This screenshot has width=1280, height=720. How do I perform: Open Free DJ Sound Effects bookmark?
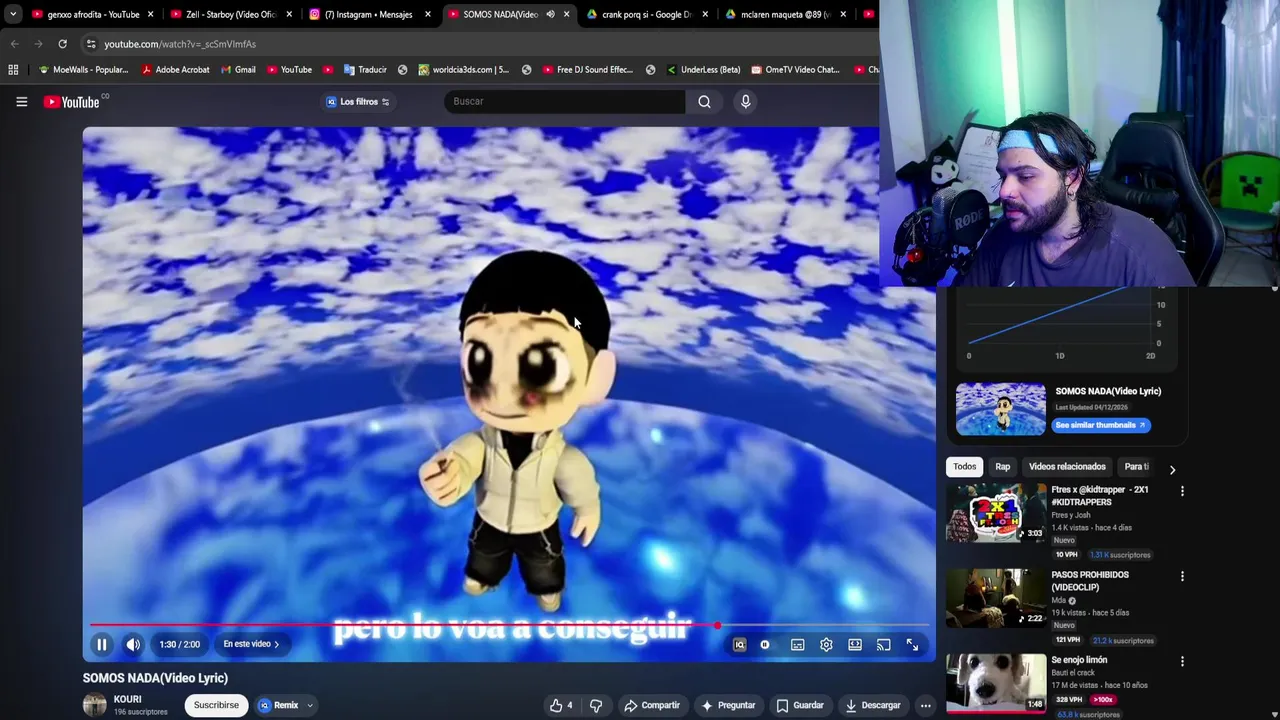(x=588, y=70)
